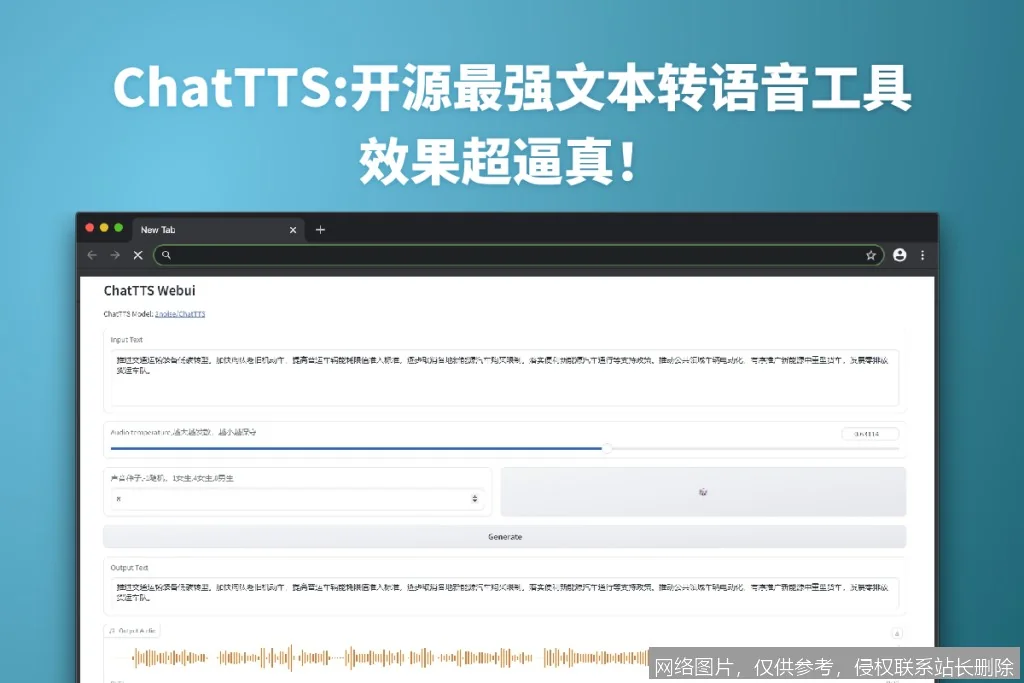Click the browser forward arrow

point(115,255)
